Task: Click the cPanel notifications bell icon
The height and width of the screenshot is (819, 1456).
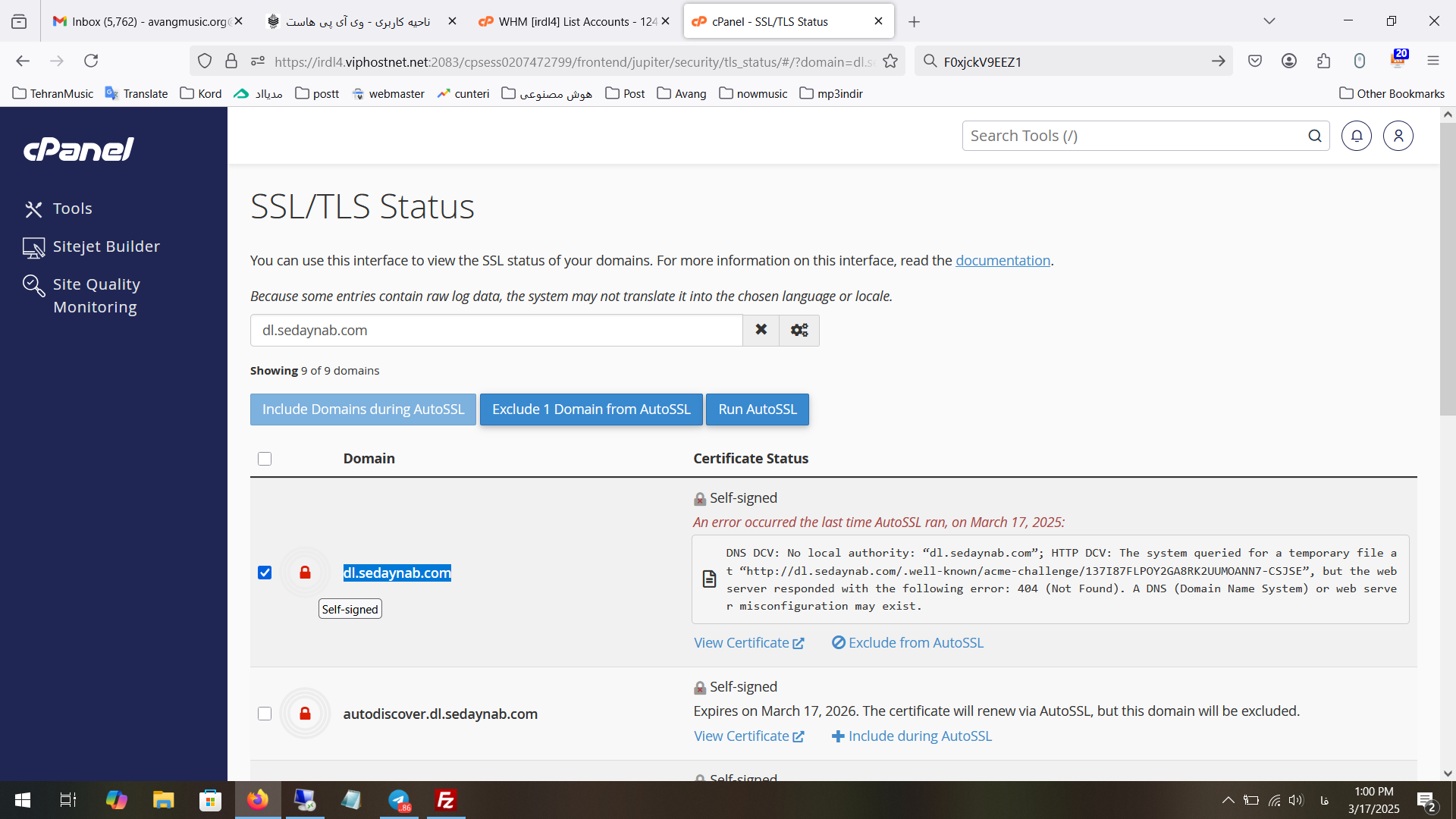Action: (x=1357, y=136)
